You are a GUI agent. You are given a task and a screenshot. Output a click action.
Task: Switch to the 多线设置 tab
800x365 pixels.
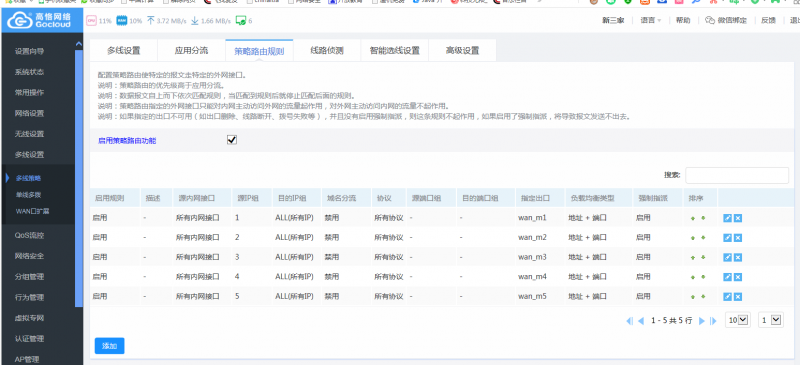(x=123, y=51)
